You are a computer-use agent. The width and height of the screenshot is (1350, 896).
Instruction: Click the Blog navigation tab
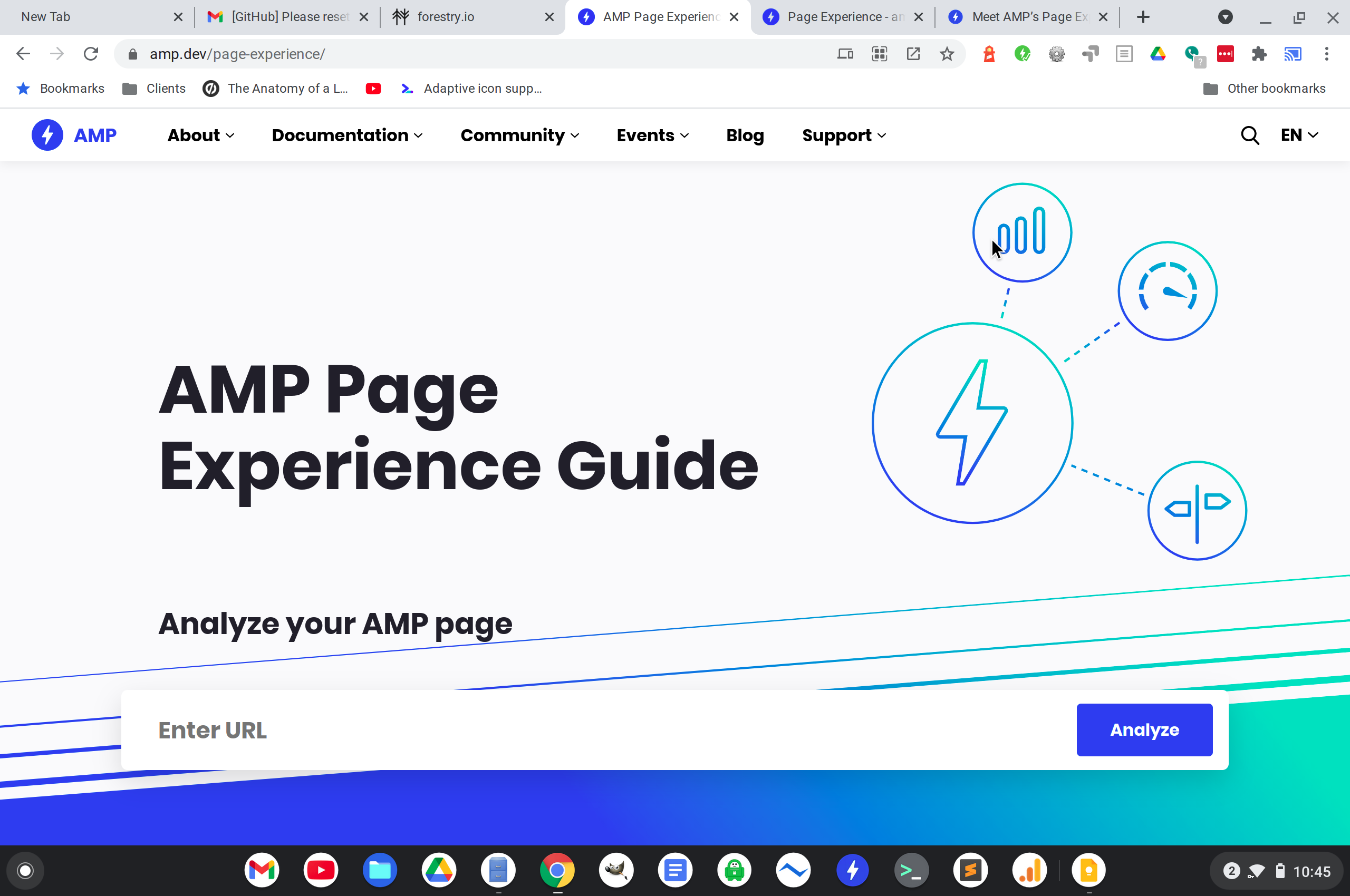[x=744, y=135]
